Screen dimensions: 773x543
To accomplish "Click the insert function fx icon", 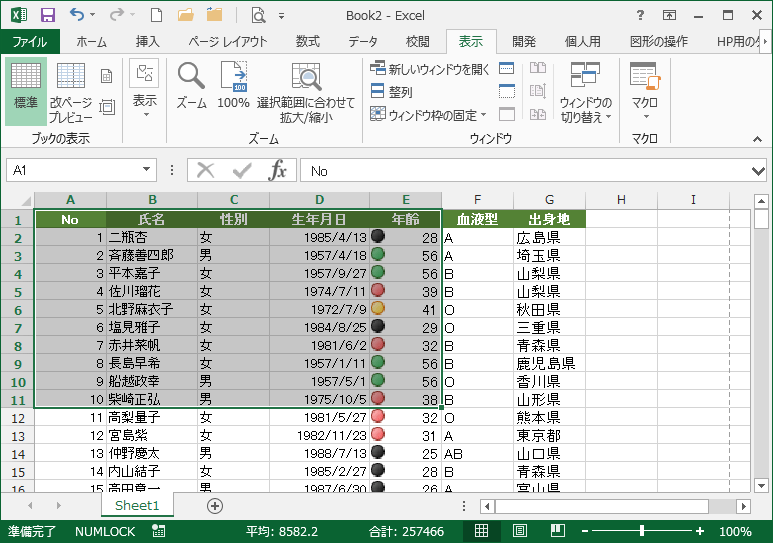I will click(x=278, y=171).
